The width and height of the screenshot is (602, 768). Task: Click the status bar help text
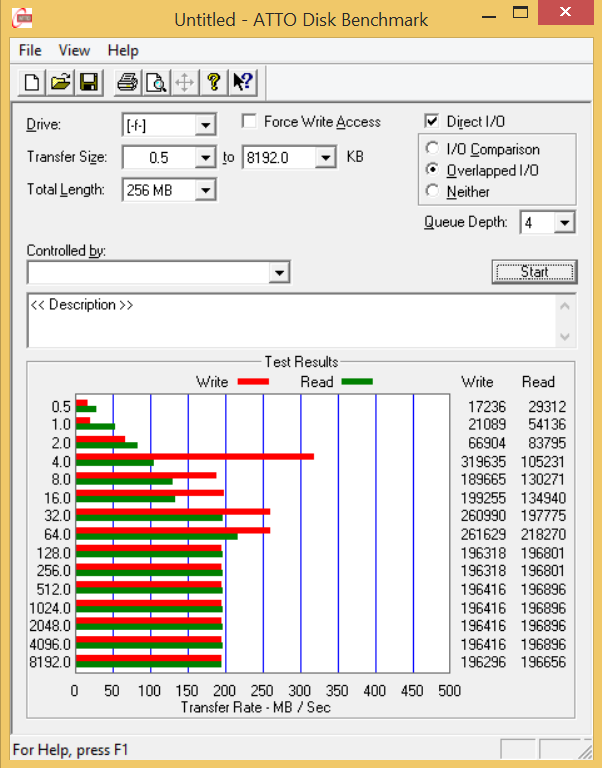click(70, 750)
